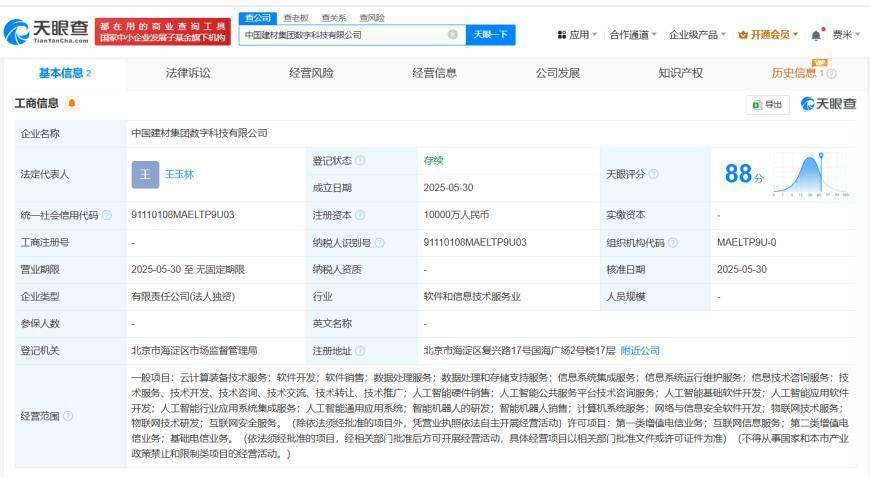Click the 88分 score value

pos(744,174)
